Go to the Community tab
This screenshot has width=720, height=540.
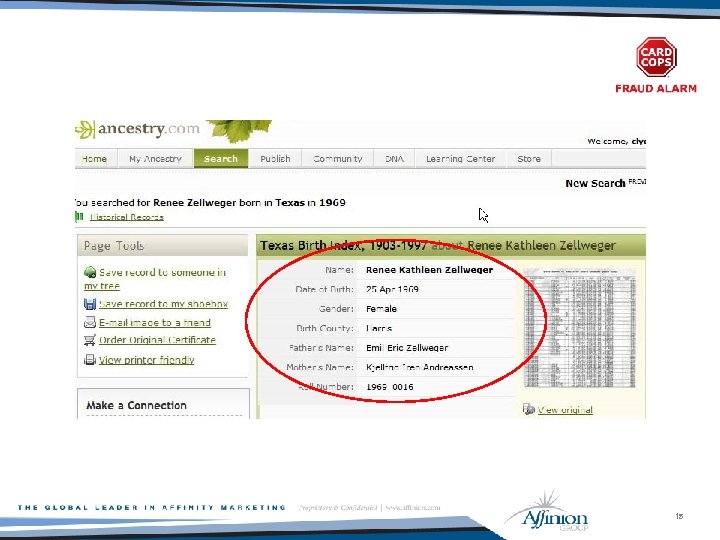pos(338,159)
